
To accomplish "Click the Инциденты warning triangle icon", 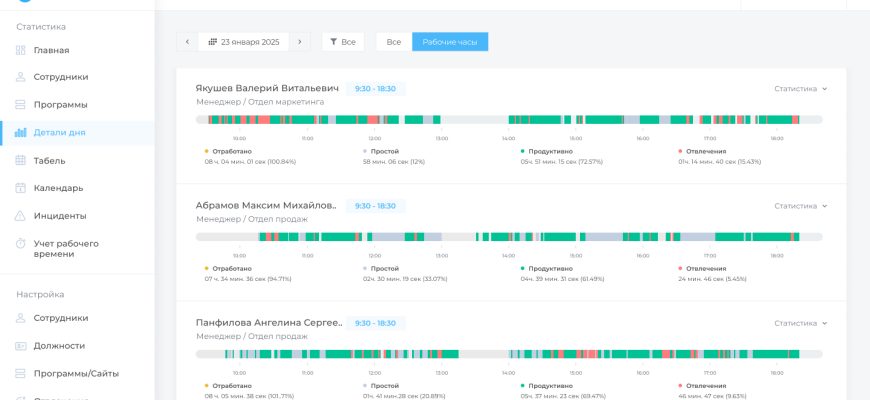I will 21,216.
